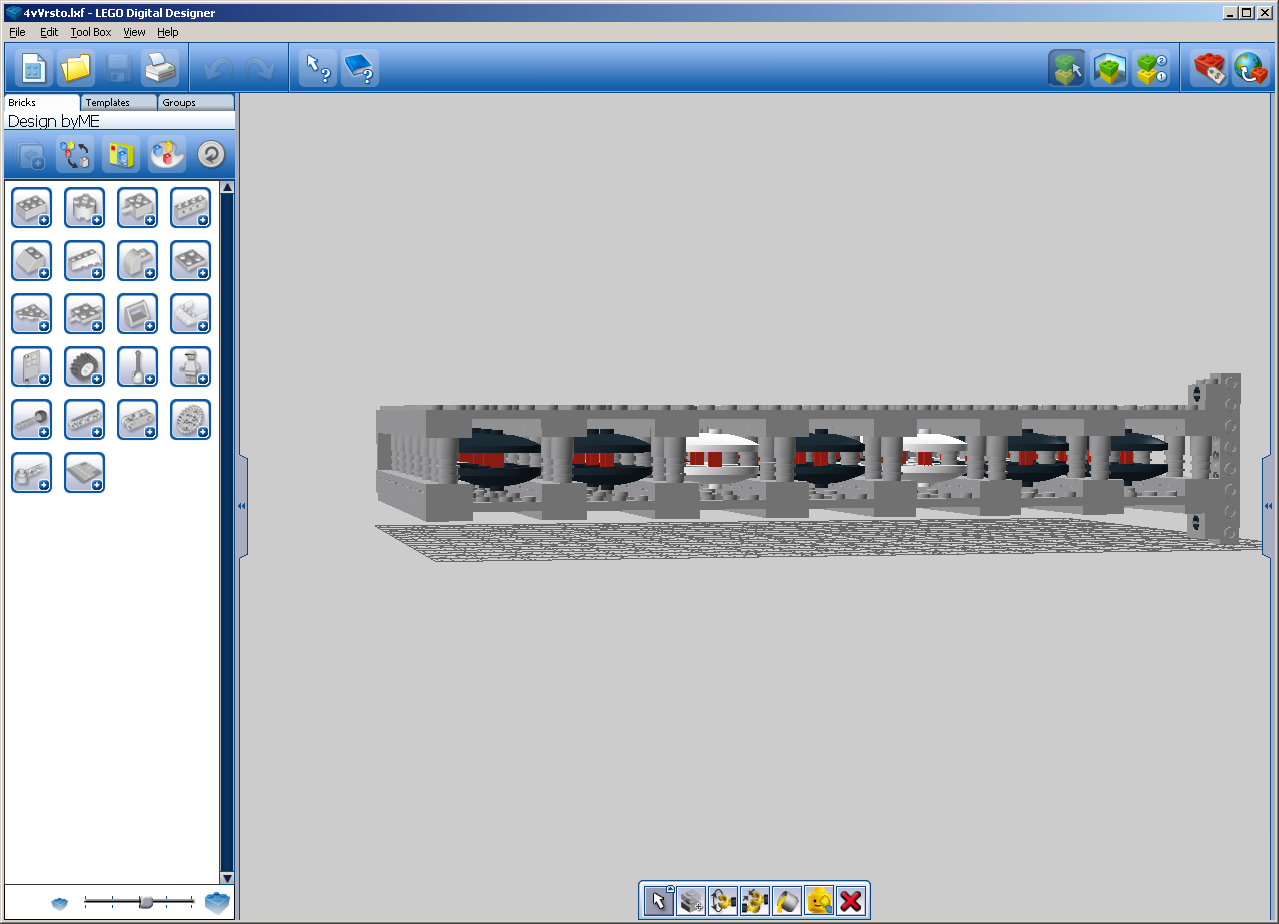Open the Templates tab
The image size is (1279, 924).
(118, 102)
